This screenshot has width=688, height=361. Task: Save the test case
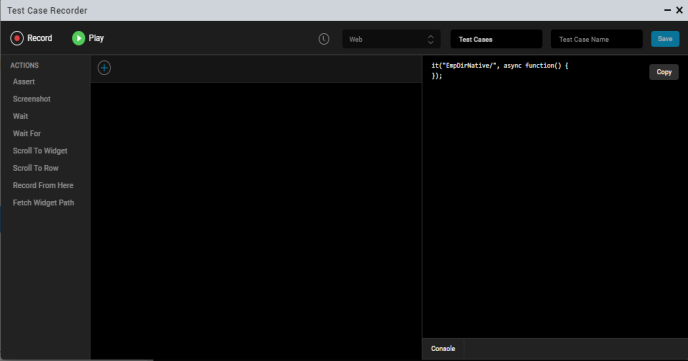coord(665,39)
